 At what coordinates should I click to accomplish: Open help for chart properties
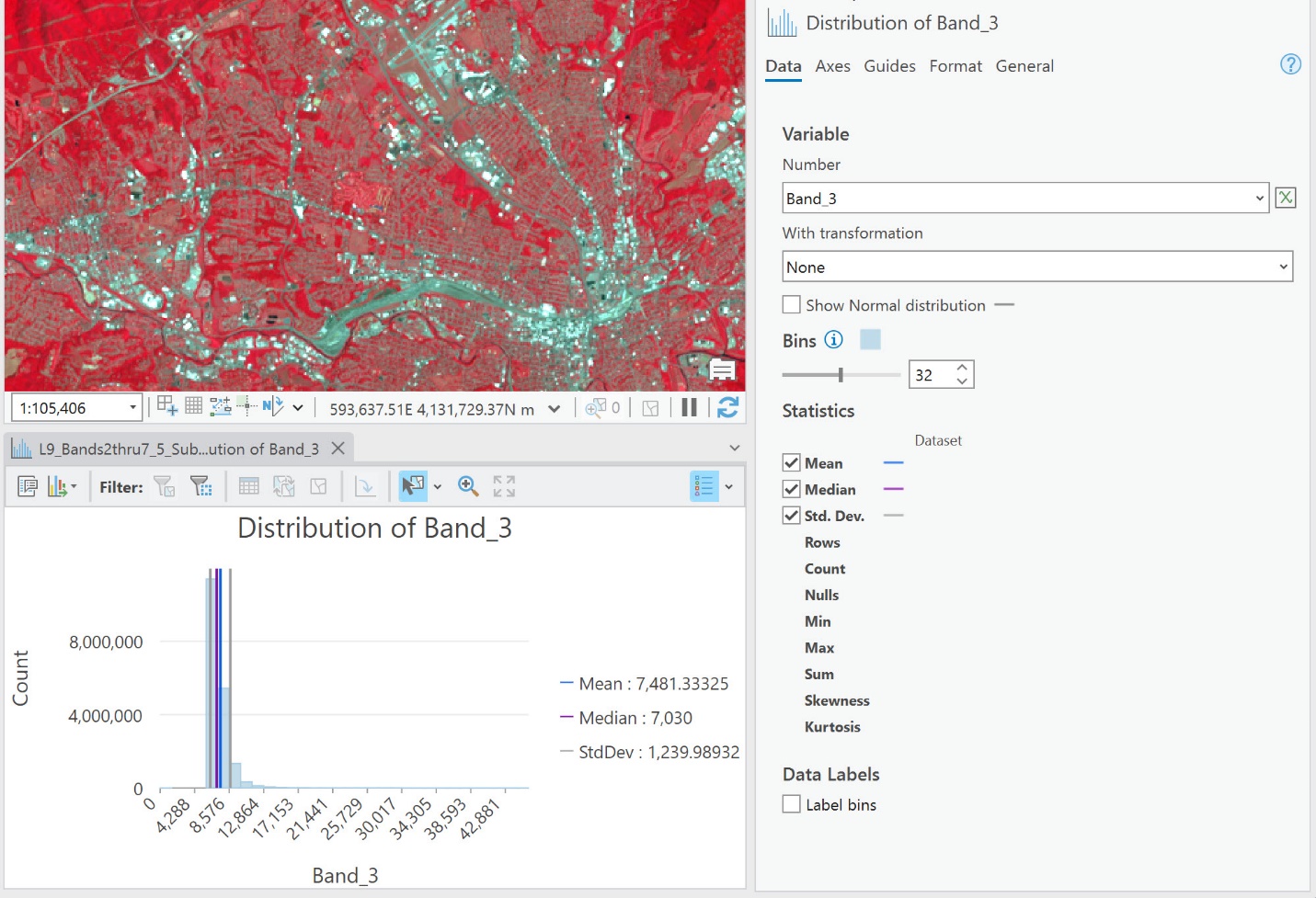click(1290, 64)
